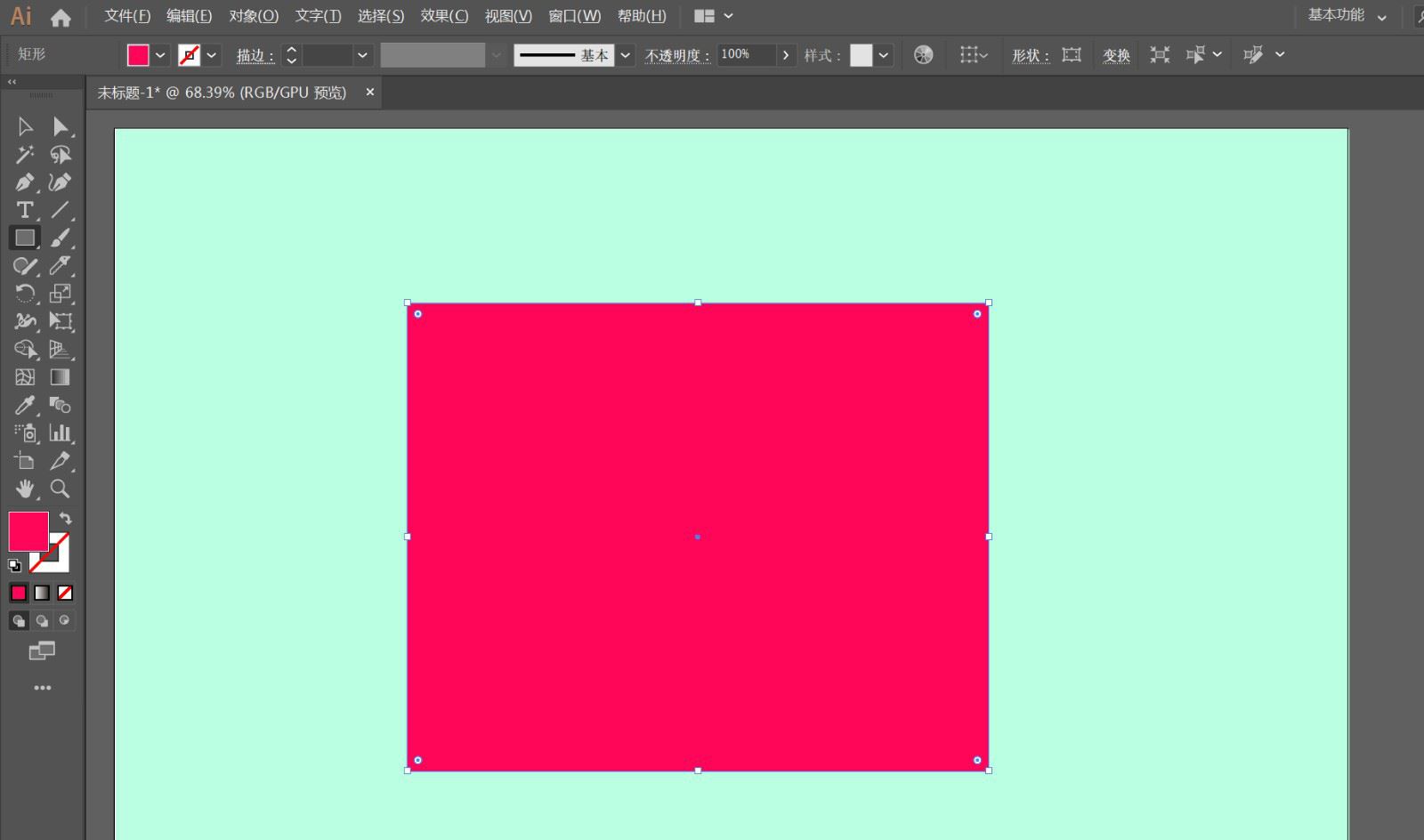Click the 不透明度 label link
1424x840 pixels.
[x=676, y=55]
